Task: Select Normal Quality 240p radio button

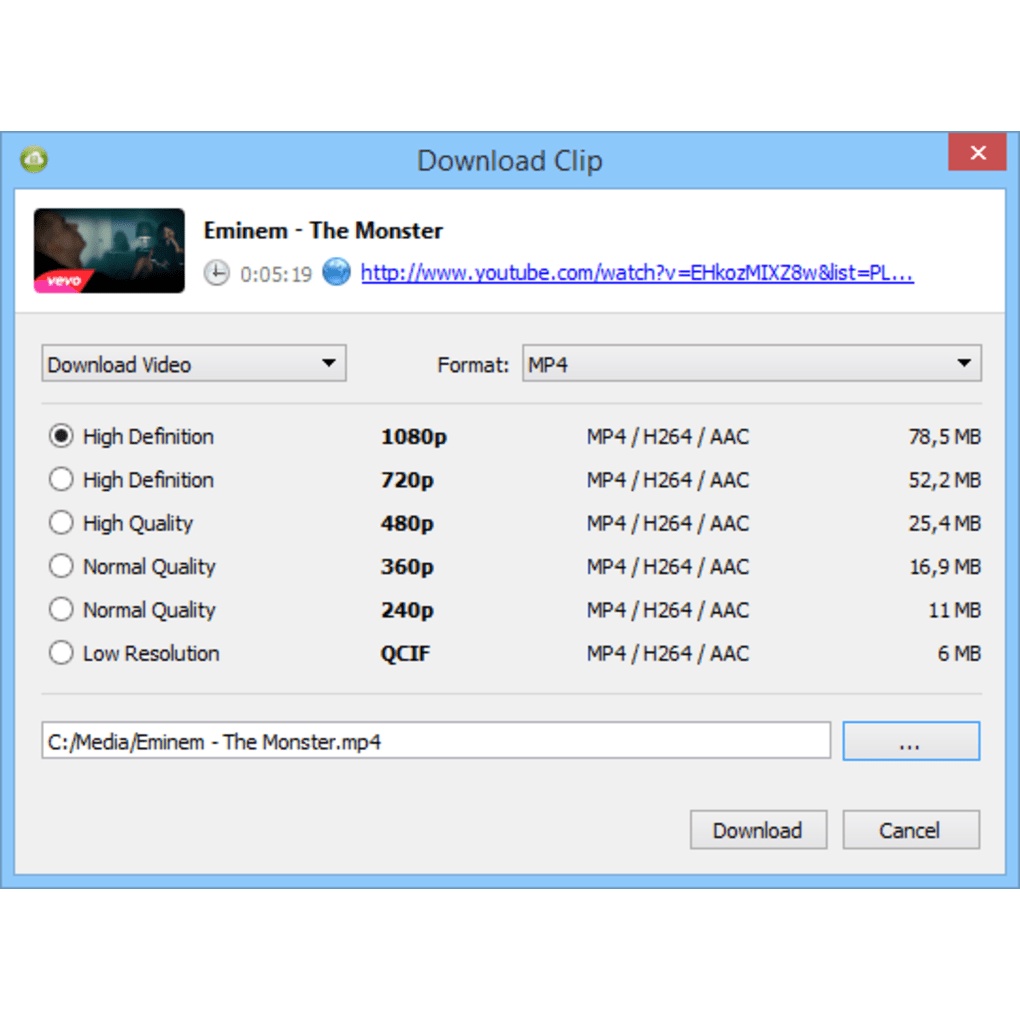Action: (62, 610)
